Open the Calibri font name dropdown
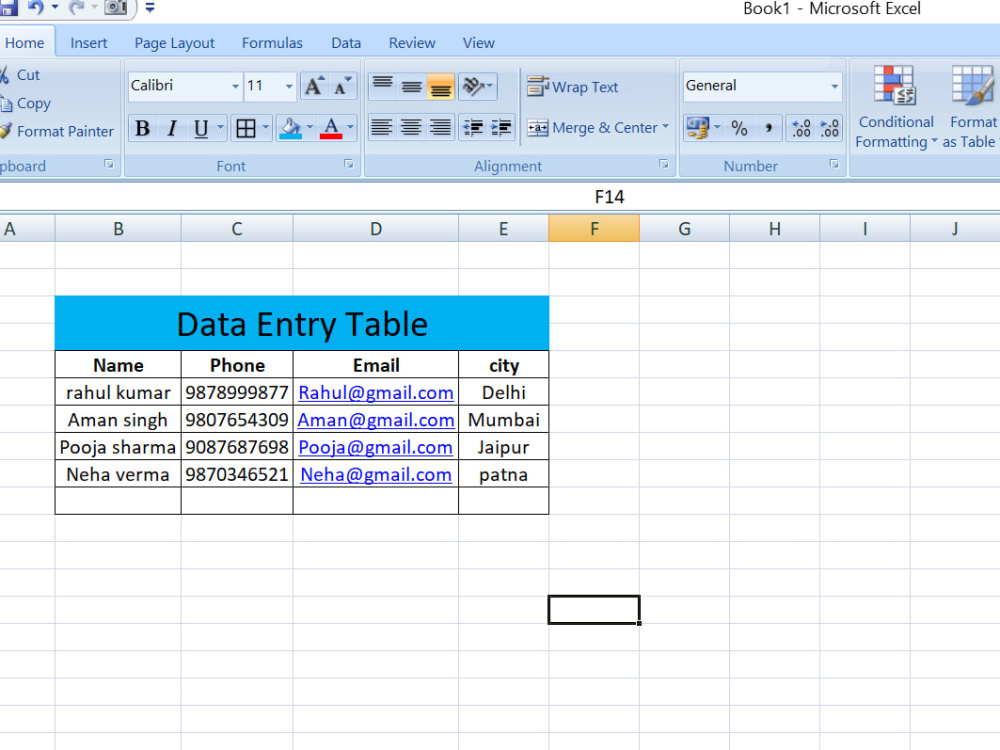 click(235, 86)
